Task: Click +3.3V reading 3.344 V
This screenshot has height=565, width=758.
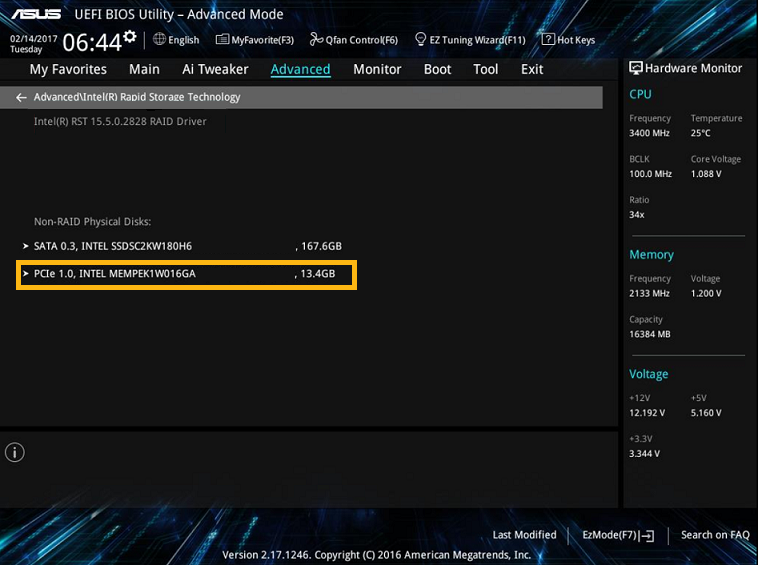Action: pos(644,453)
